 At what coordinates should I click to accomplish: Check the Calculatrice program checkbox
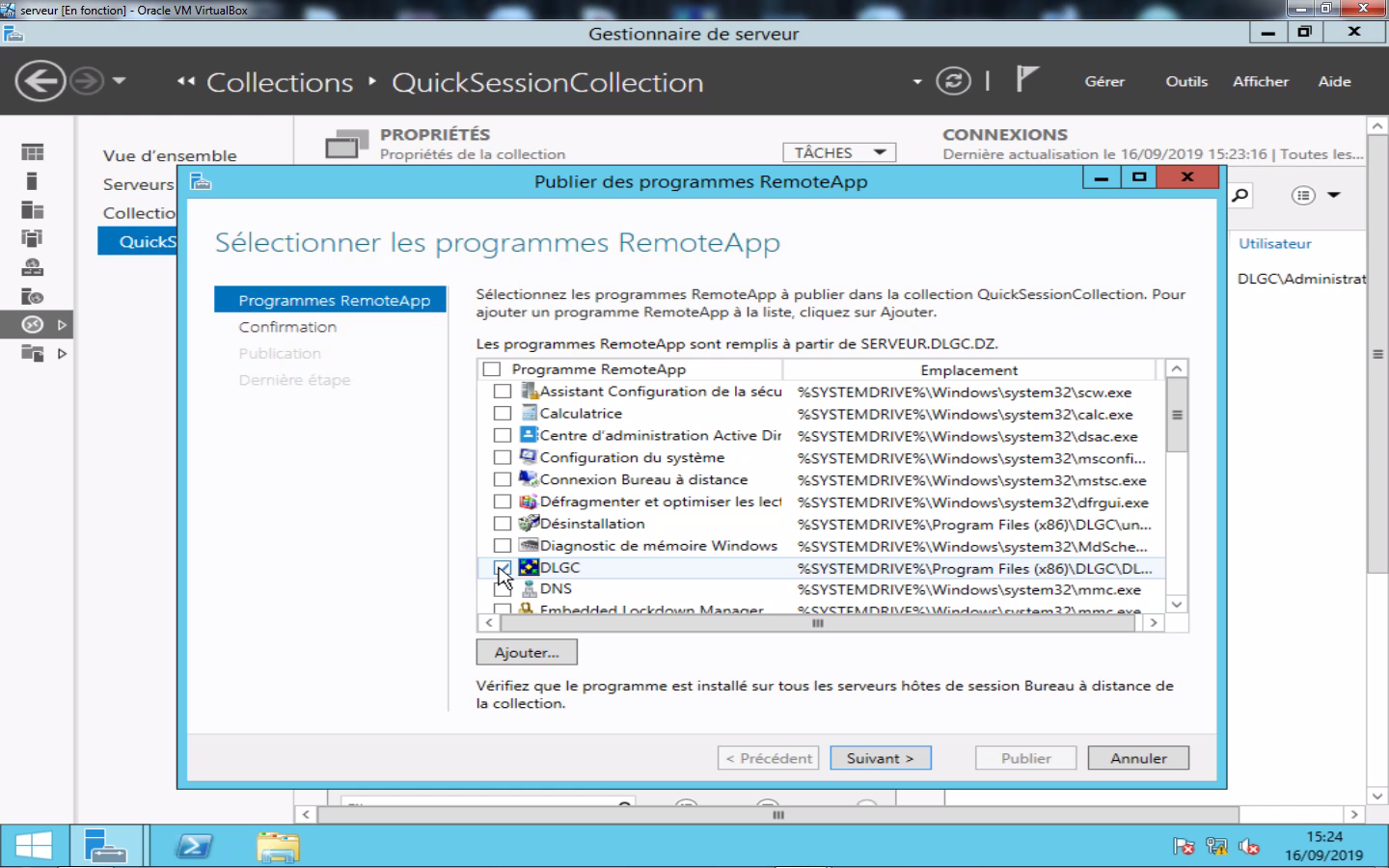click(x=502, y=413)
